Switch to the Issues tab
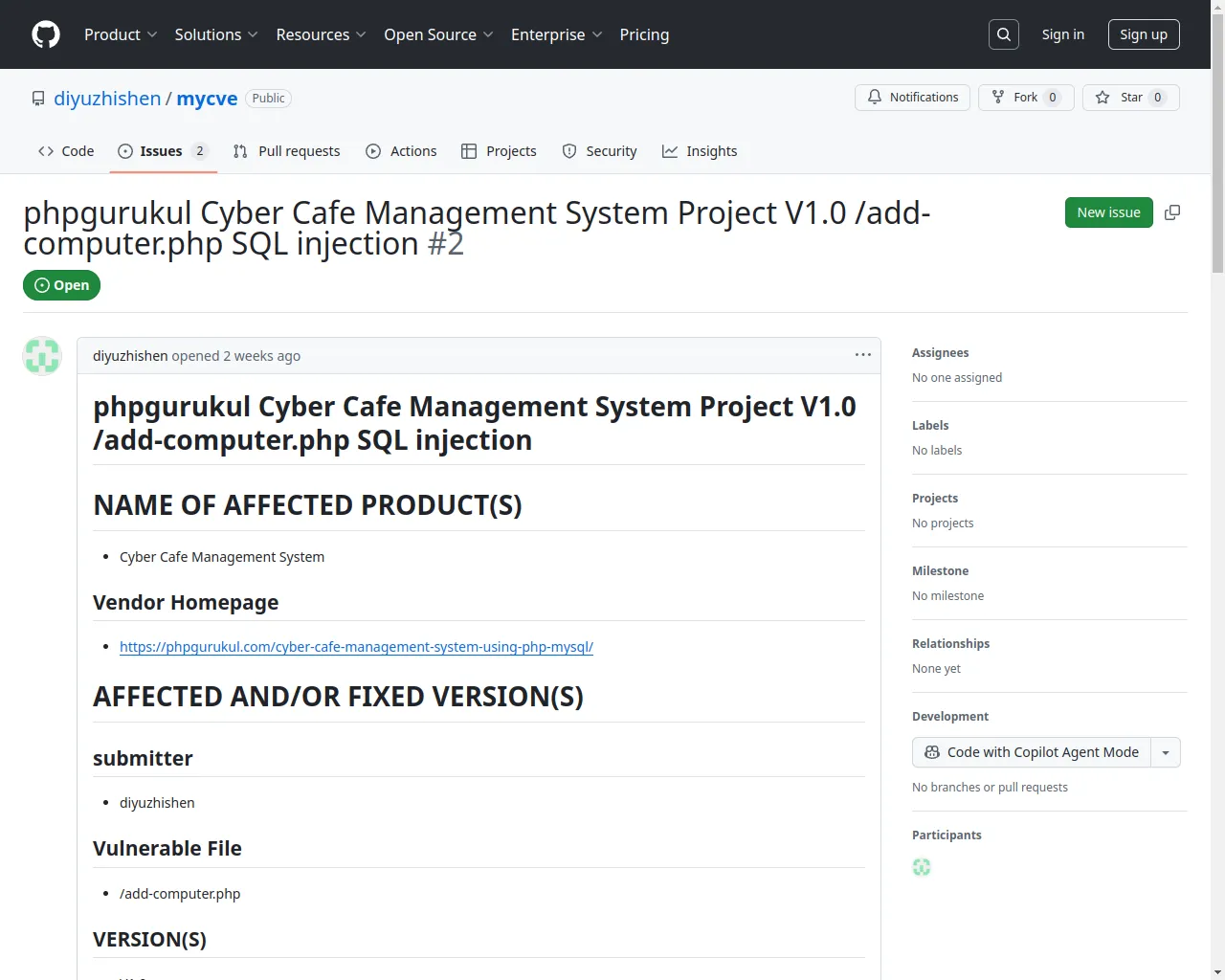 (x=163, y=151)
